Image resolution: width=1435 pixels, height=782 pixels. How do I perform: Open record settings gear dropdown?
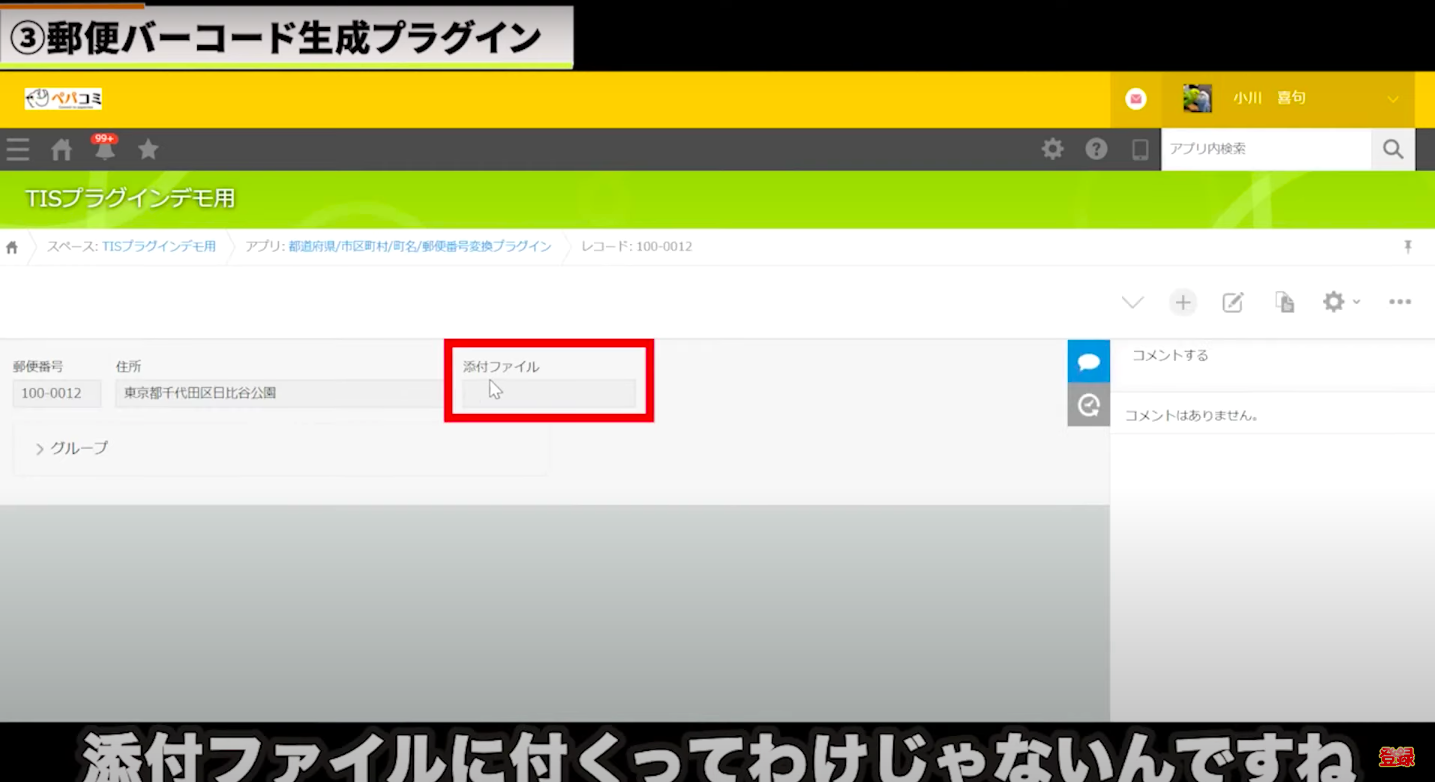coord(1340,302)
